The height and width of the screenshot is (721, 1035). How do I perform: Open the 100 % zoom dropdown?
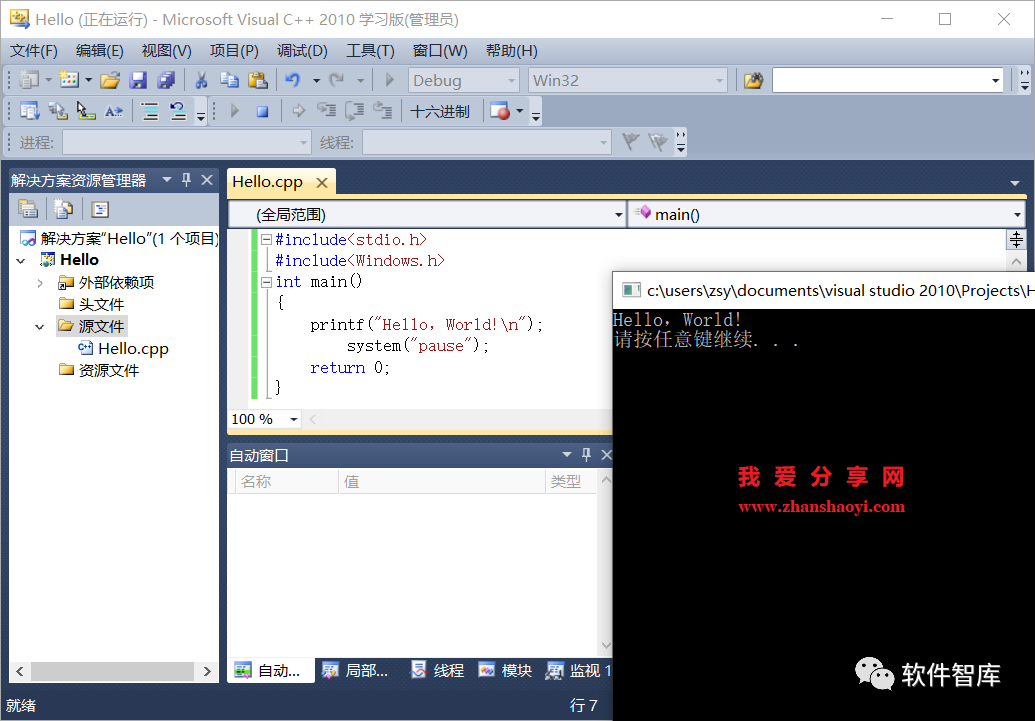point(293,419)
